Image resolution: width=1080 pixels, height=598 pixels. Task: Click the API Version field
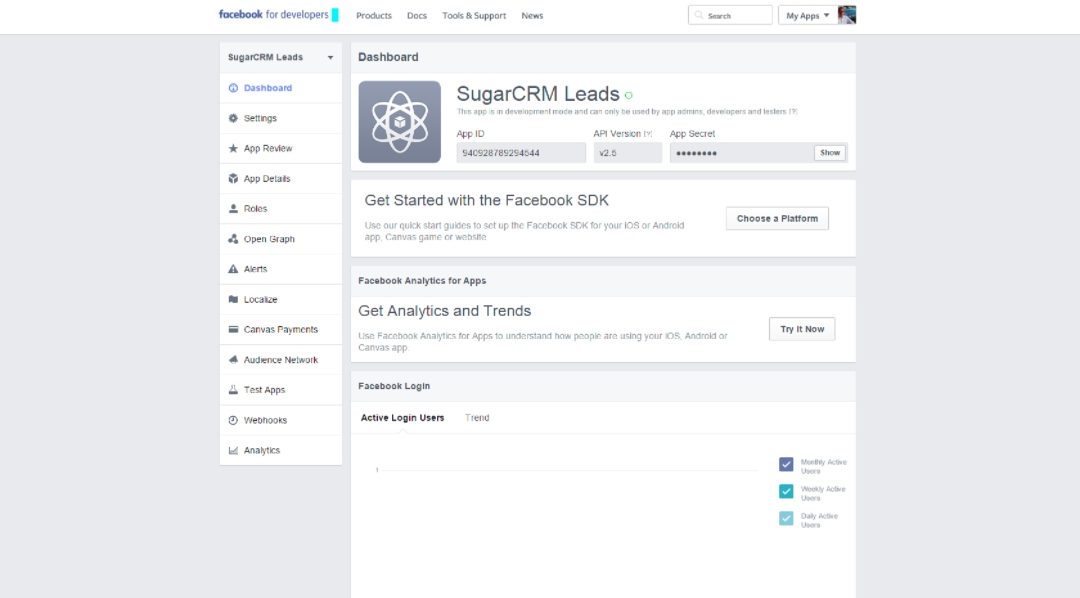tap(627, 153)
